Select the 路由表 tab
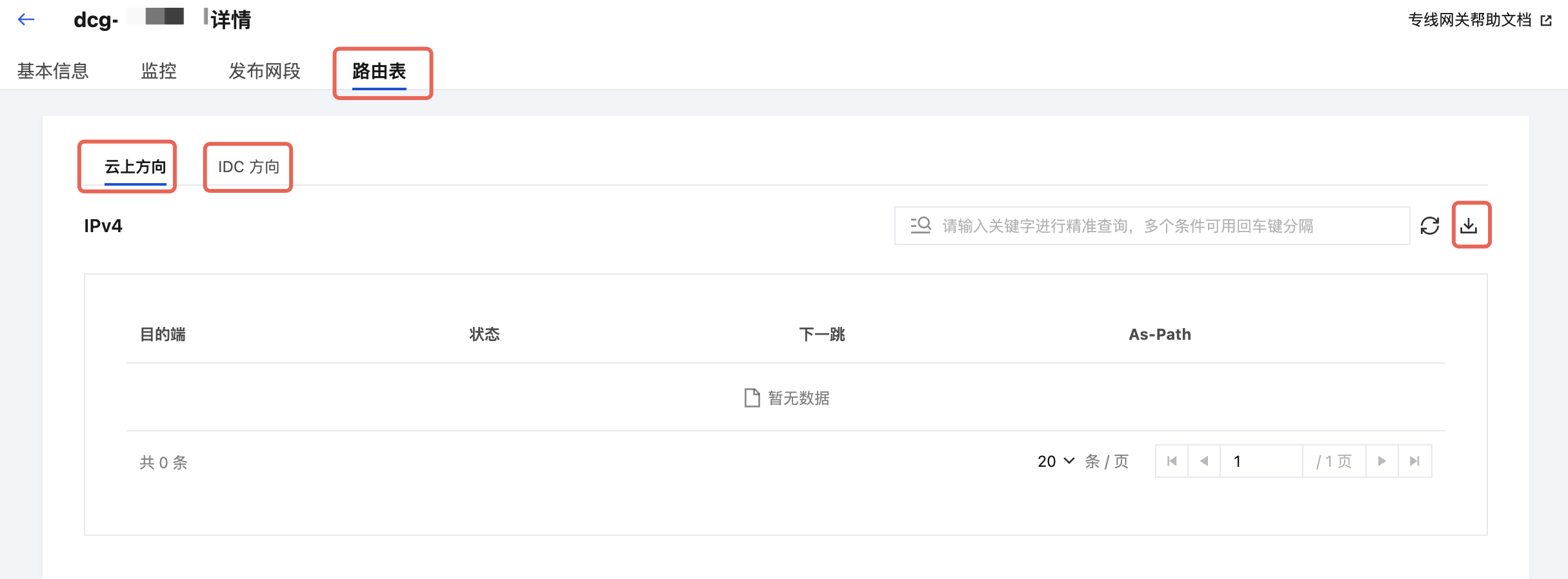 [379, 71]
